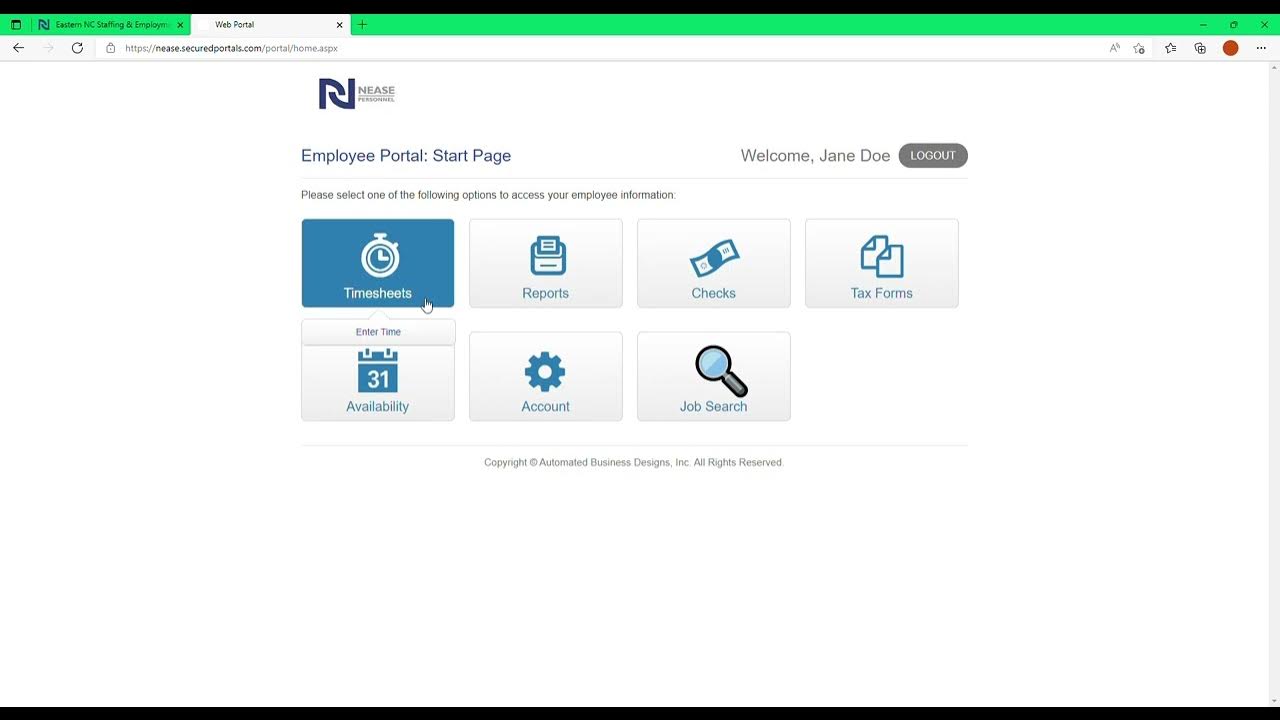Minimize the browser window

point(1203,24)
